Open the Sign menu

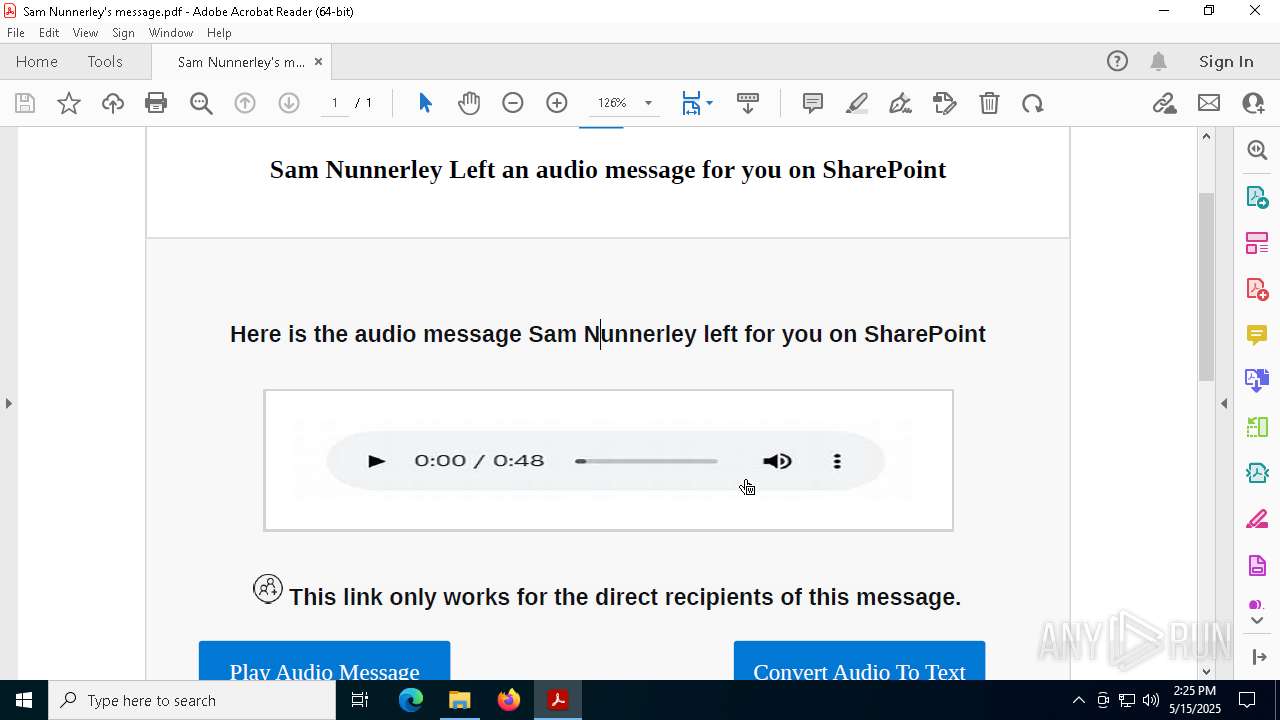123,32
